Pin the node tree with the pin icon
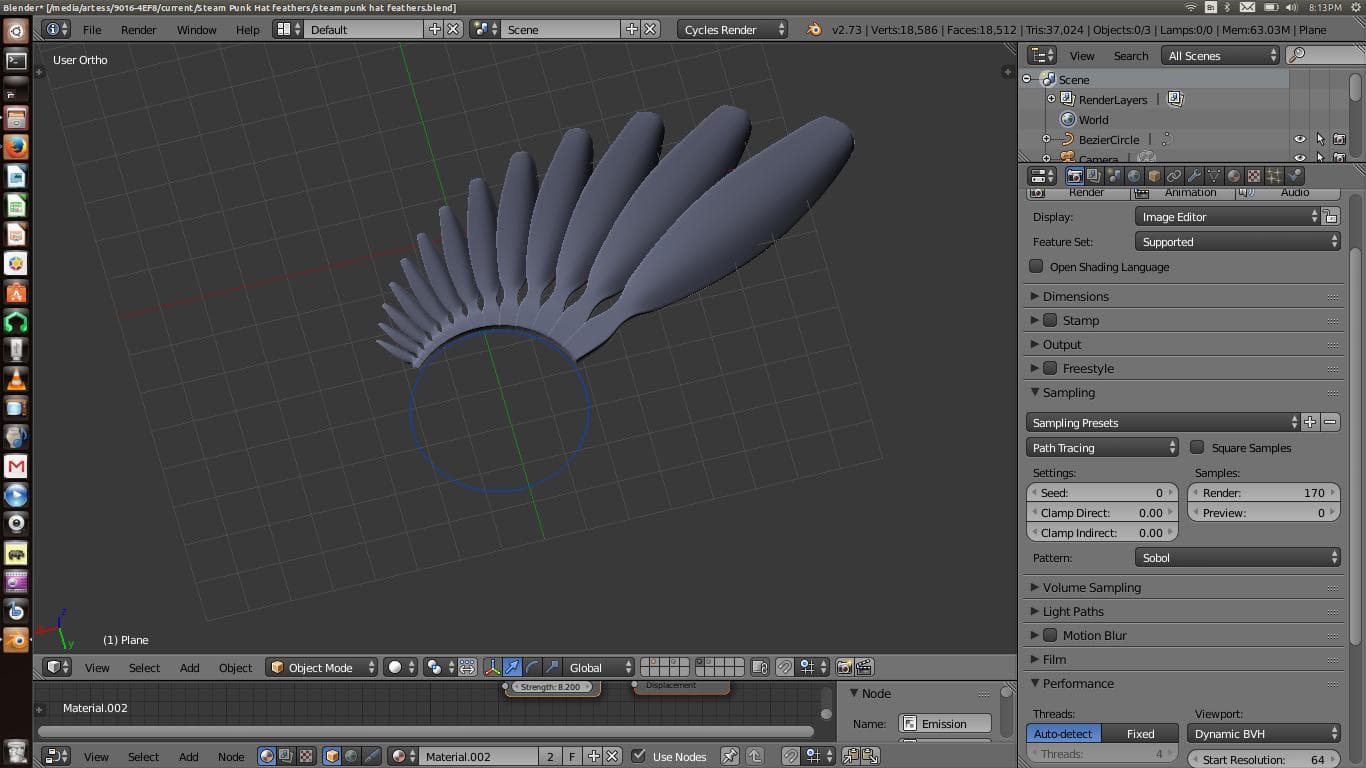Viewport: 1366px width, 768px height. [x=730, y=757]
